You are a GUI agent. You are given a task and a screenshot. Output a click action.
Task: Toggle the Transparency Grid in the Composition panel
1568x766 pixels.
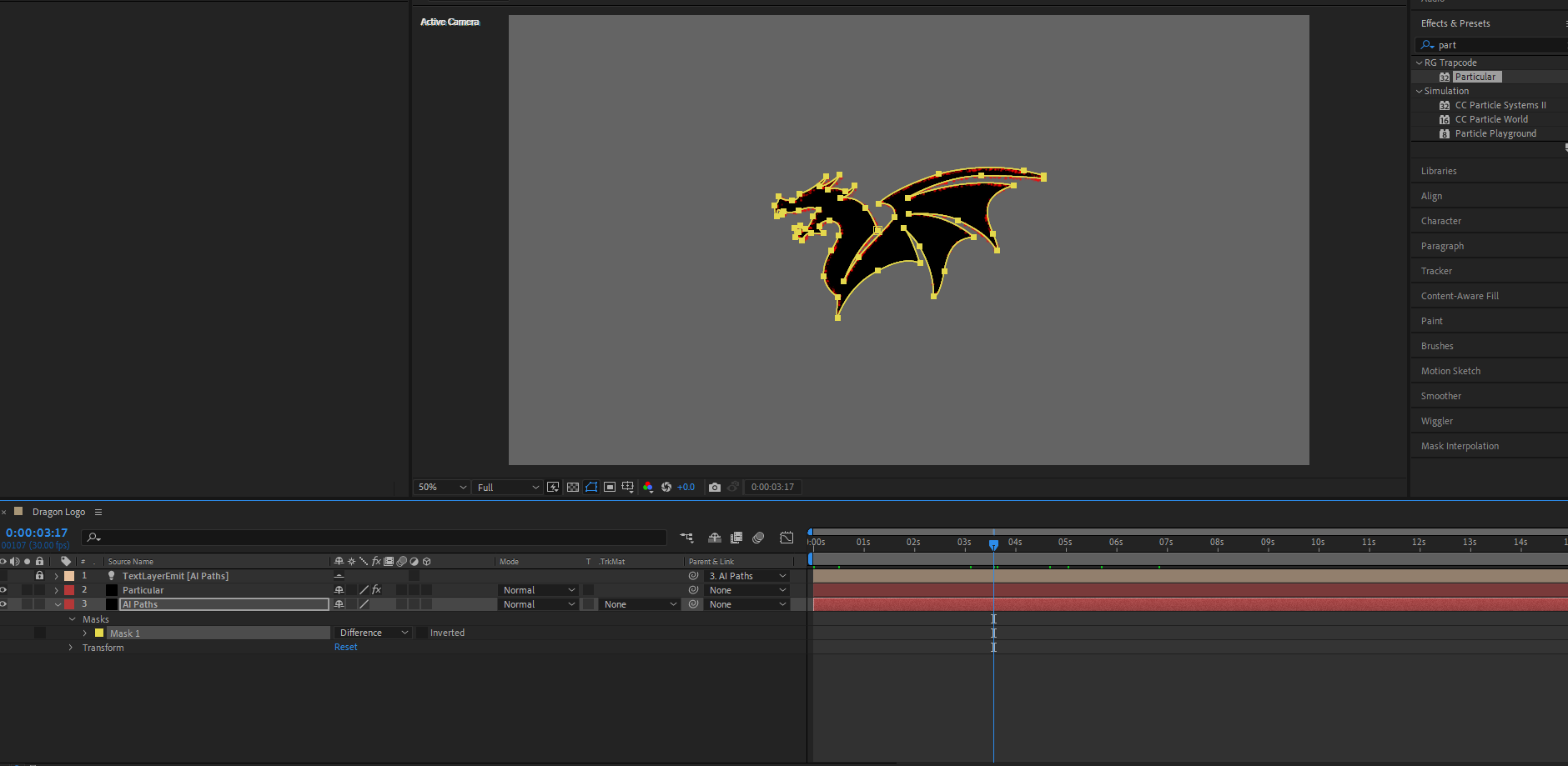pyautogui.click(x=573, y=487)
